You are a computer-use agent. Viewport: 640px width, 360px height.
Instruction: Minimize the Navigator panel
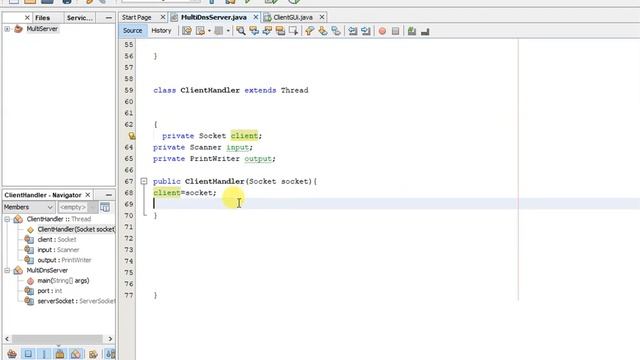[109, 195]
